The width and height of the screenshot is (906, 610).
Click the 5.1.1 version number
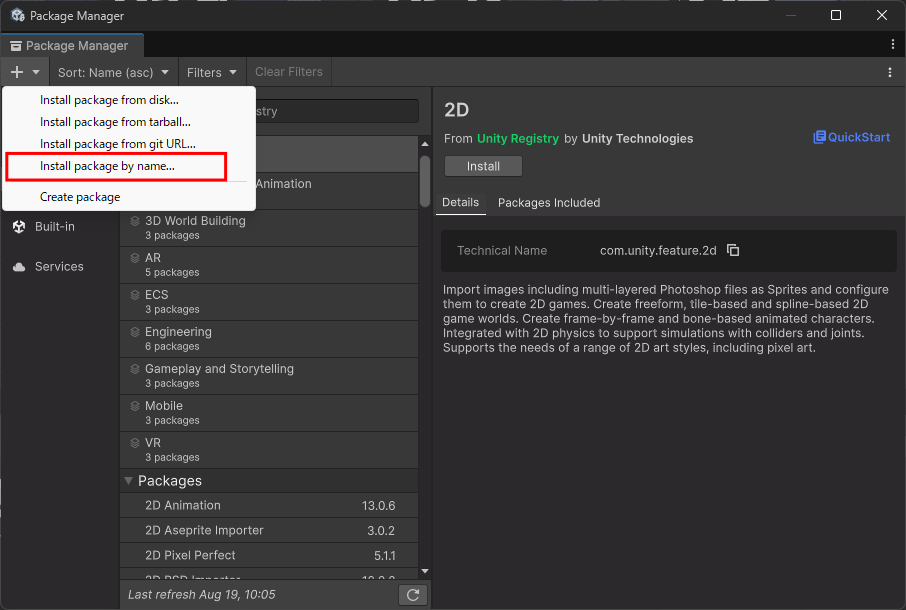[384, 555]
